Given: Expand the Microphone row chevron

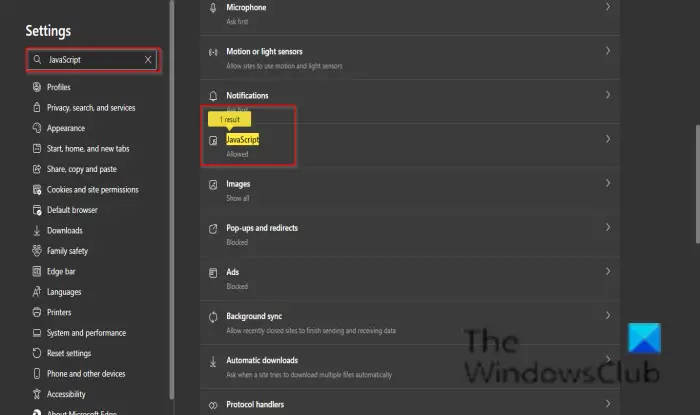Looking at the screenshot, I should click(x=608, y=7).
